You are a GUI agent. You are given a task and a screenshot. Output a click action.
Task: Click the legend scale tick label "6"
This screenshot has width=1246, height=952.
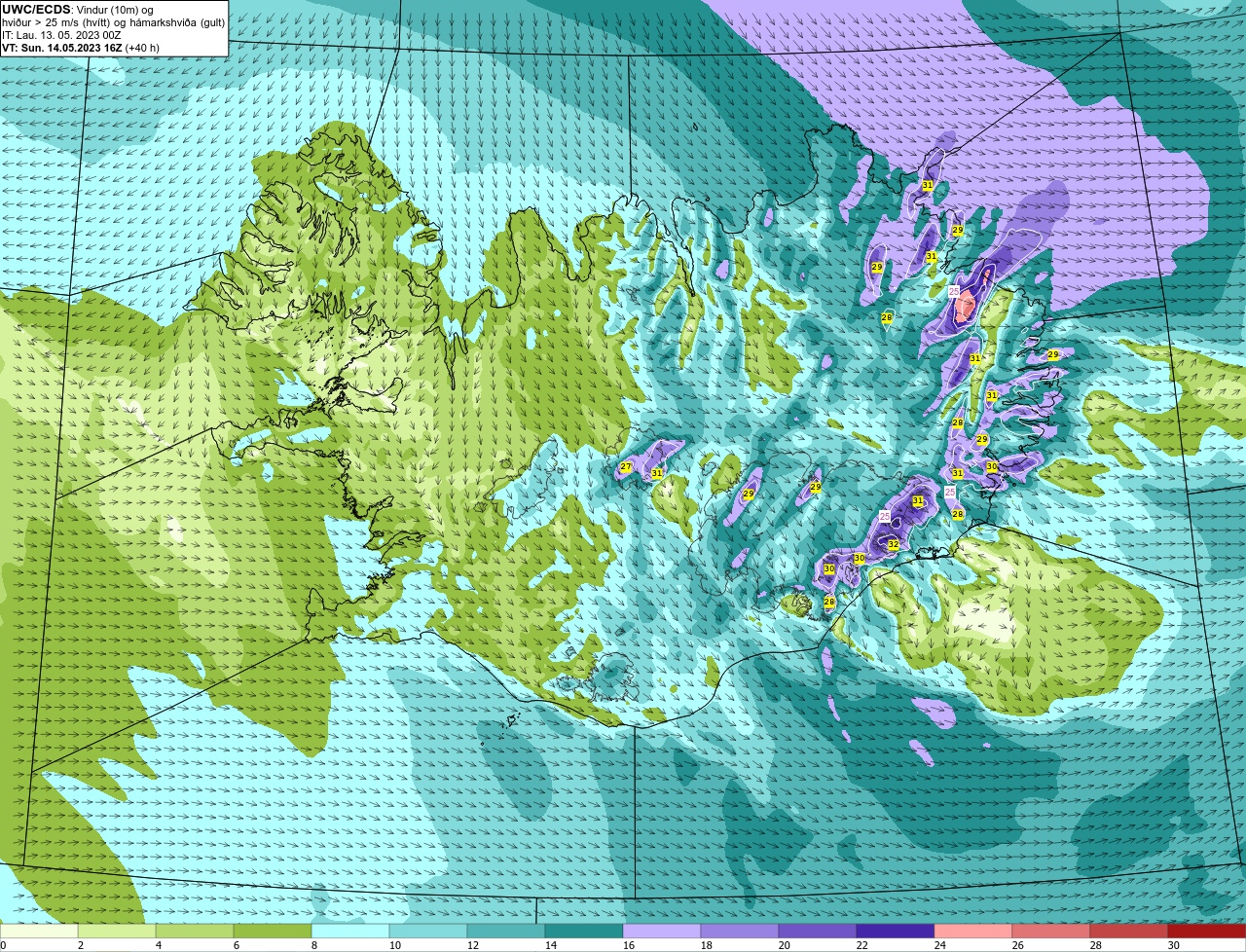coord(237,945)
